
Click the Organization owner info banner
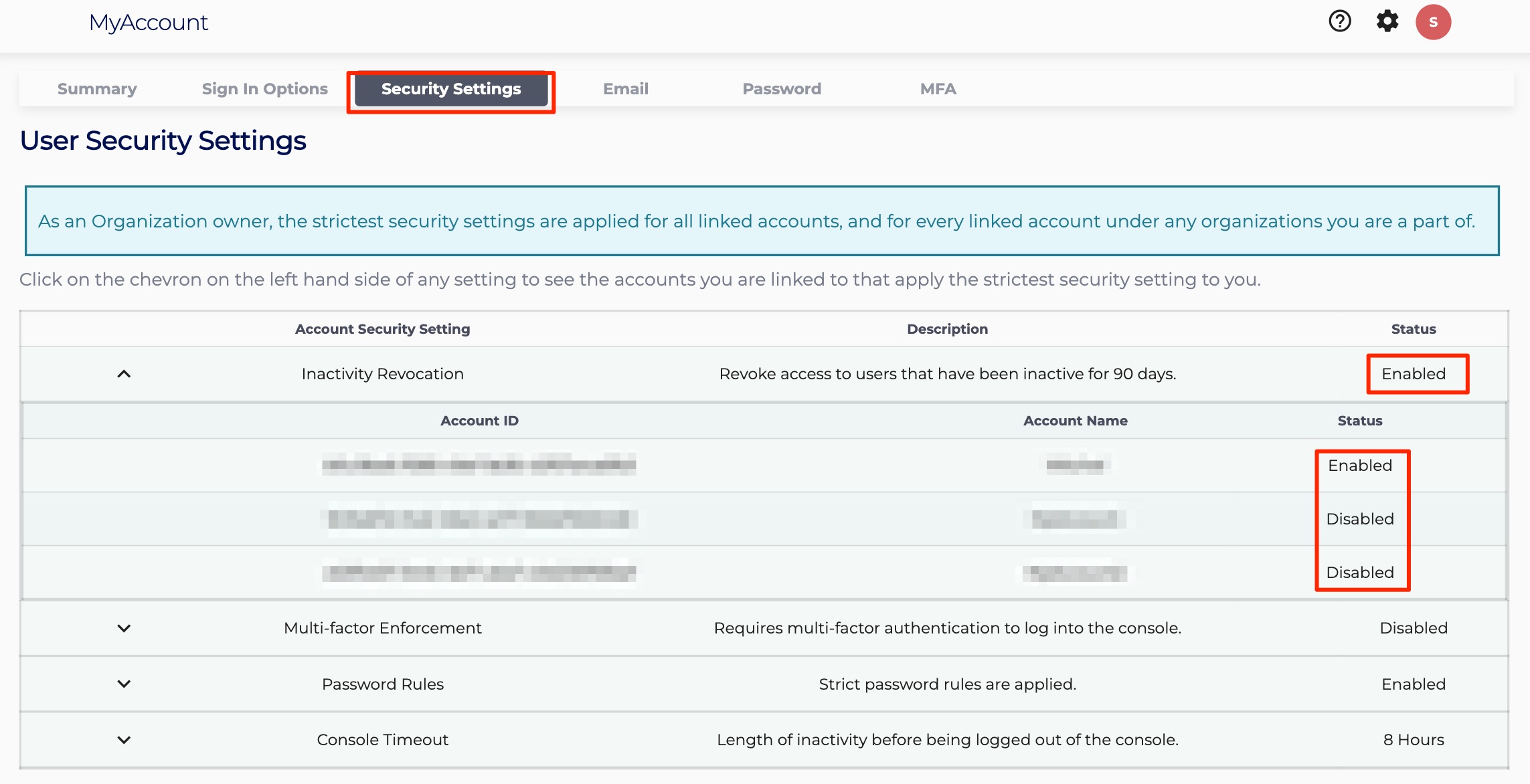762,221
